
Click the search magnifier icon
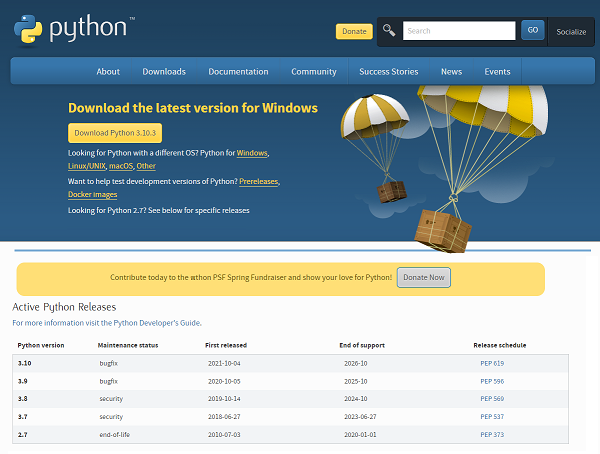(389, 30)
